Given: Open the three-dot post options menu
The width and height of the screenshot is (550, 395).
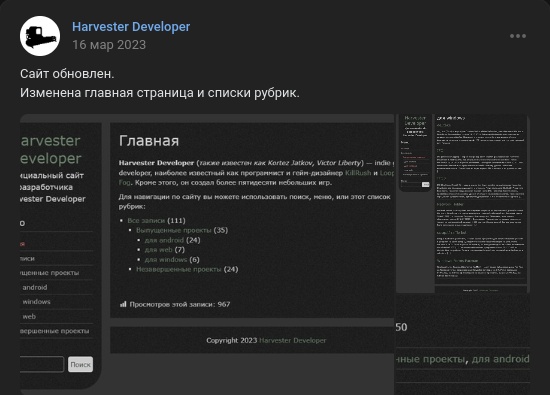Looking at the screenshot, I should point(518,36).
